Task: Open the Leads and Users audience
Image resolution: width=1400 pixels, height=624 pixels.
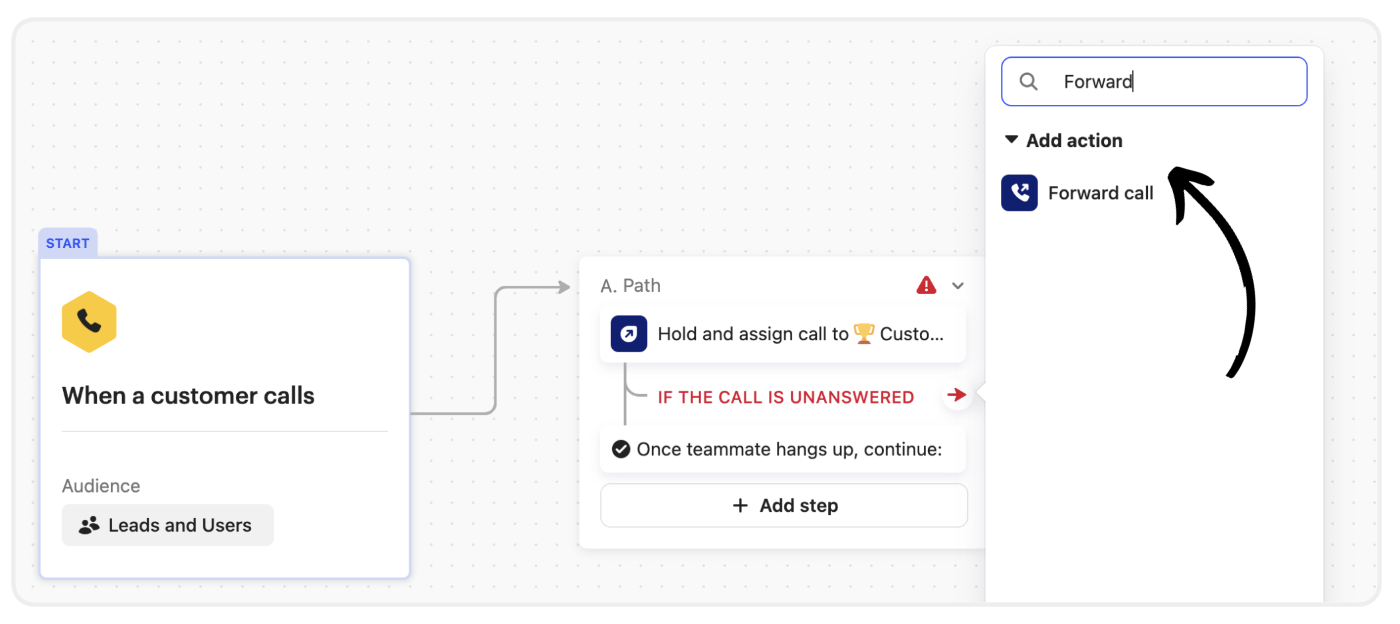Action: (168, 525)
